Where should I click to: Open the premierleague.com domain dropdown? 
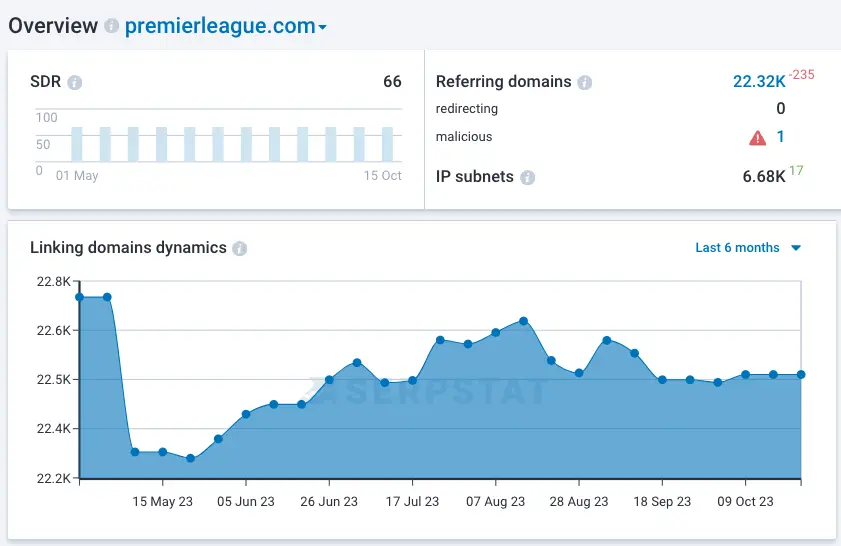point(226,27)
